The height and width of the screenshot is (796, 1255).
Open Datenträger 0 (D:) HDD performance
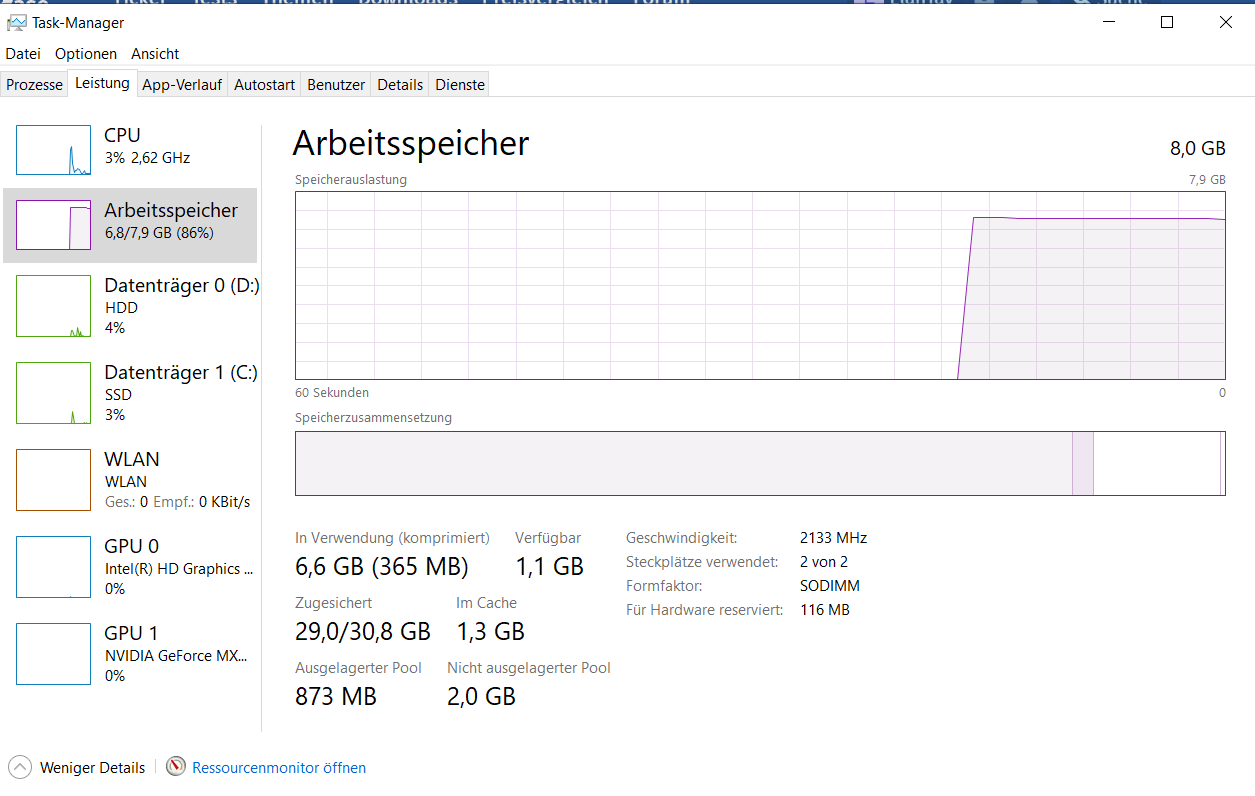tap(130, 306)
